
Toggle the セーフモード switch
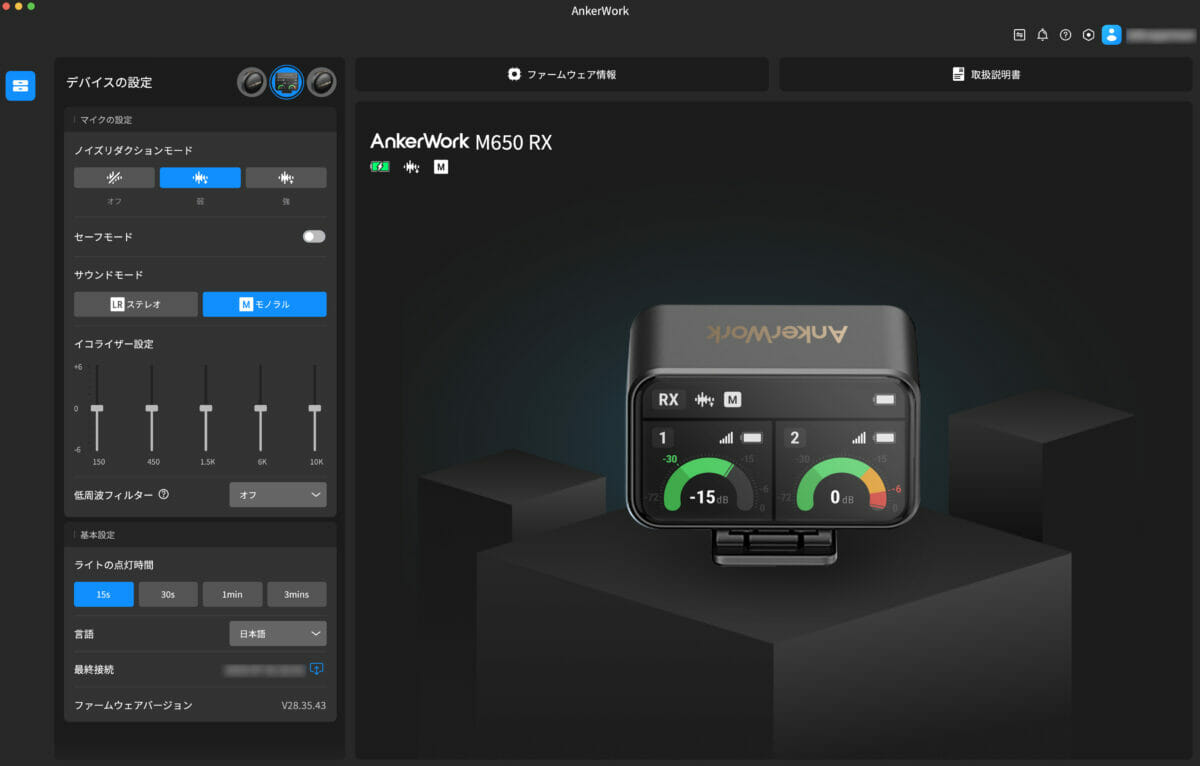(314, 237)
